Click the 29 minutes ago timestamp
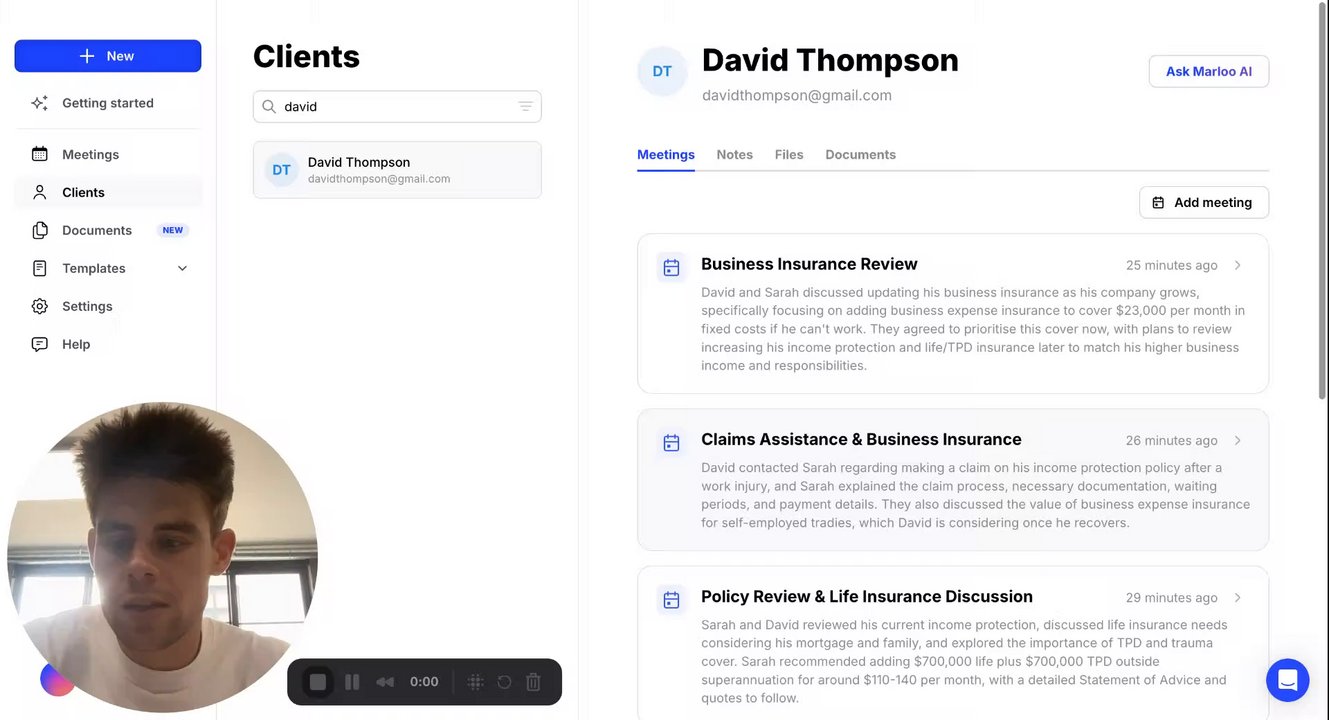Viewport: 1329px width, 720px height. pyautogui.click(x=1172, y=597)
